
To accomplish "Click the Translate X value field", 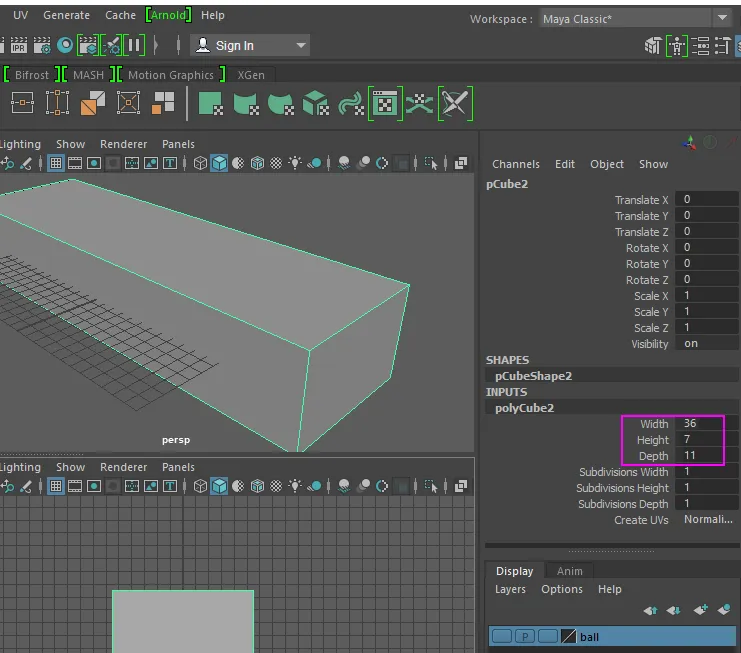I will tap(707, 199).
